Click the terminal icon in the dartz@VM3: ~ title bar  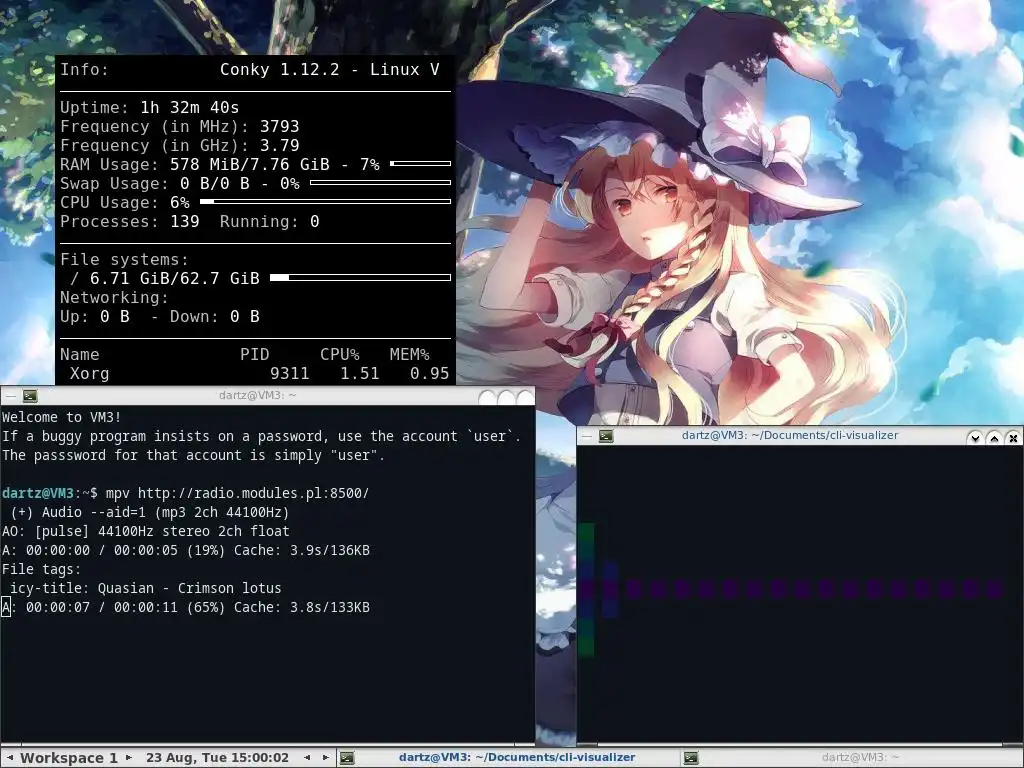coord(30,396)
